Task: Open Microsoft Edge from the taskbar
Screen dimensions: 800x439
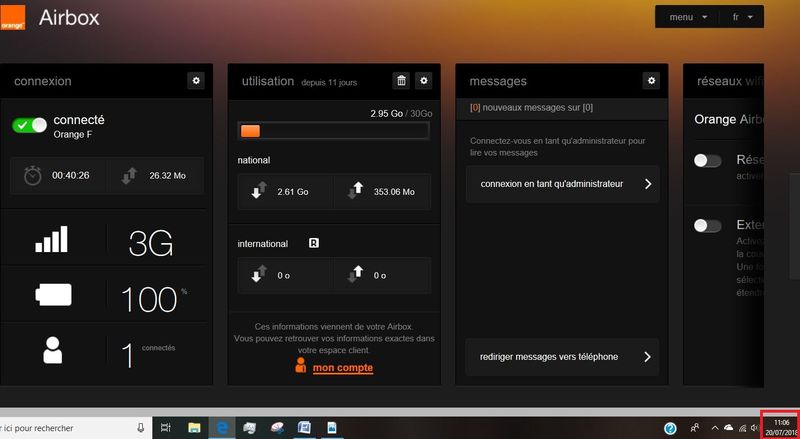Action: pyautogui.click(x=221, y=428)
